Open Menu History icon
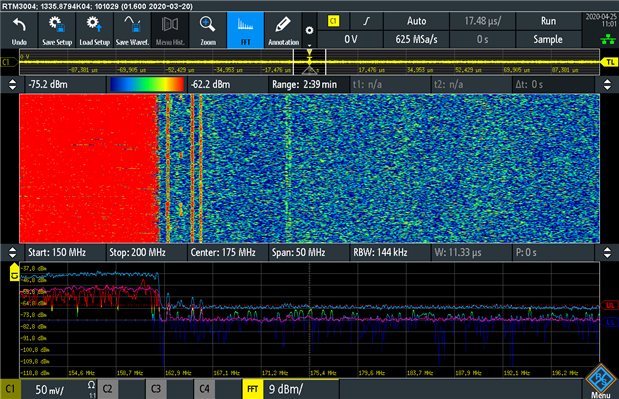 pyautogui.click(x=170, y=30)
